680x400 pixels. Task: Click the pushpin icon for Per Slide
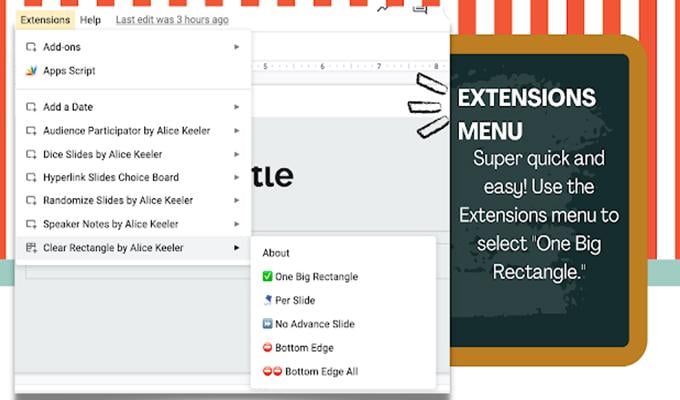tap(268, 300)
